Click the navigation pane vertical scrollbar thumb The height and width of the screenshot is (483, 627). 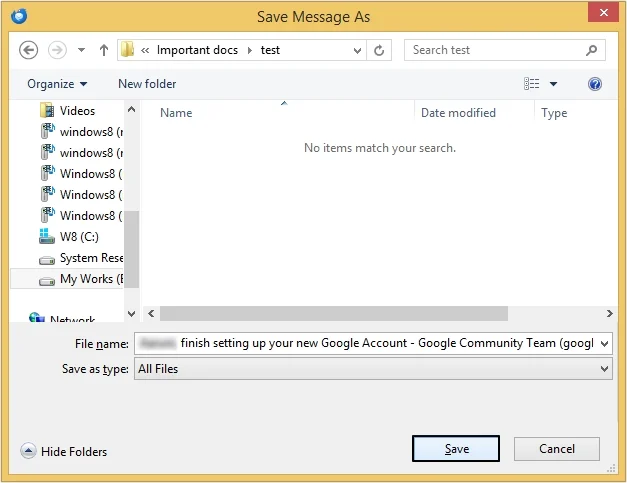131,249
